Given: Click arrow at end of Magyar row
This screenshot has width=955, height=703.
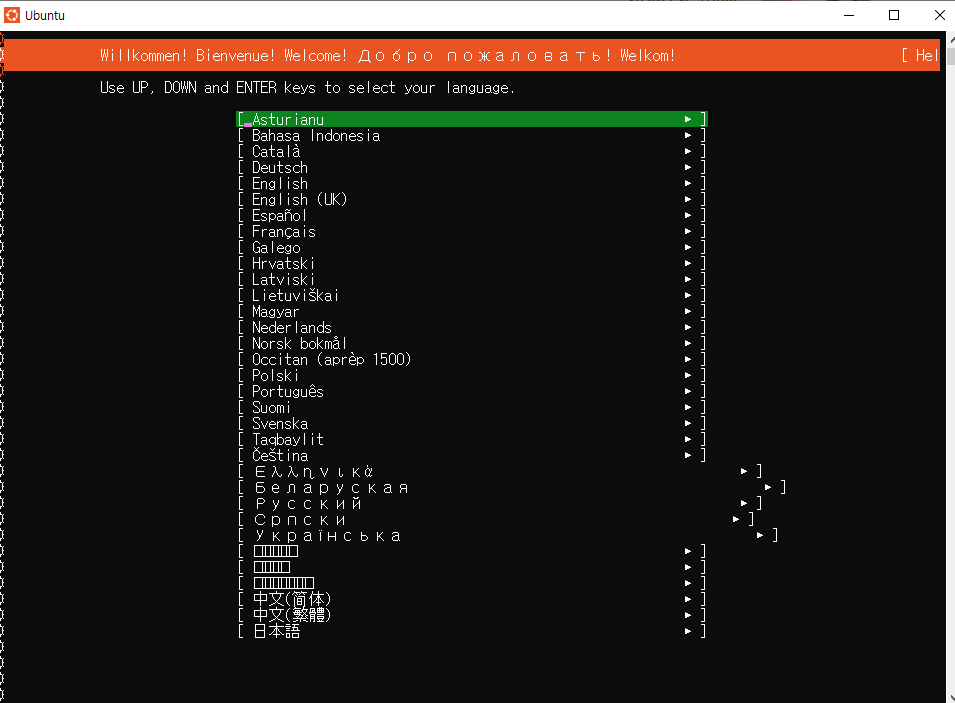Looking at the screenshot, I should [688, 311].
